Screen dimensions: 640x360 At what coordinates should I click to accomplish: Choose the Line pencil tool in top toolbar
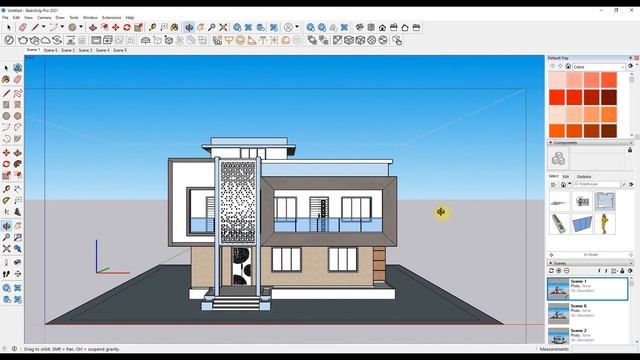click(x=36, y=27)
